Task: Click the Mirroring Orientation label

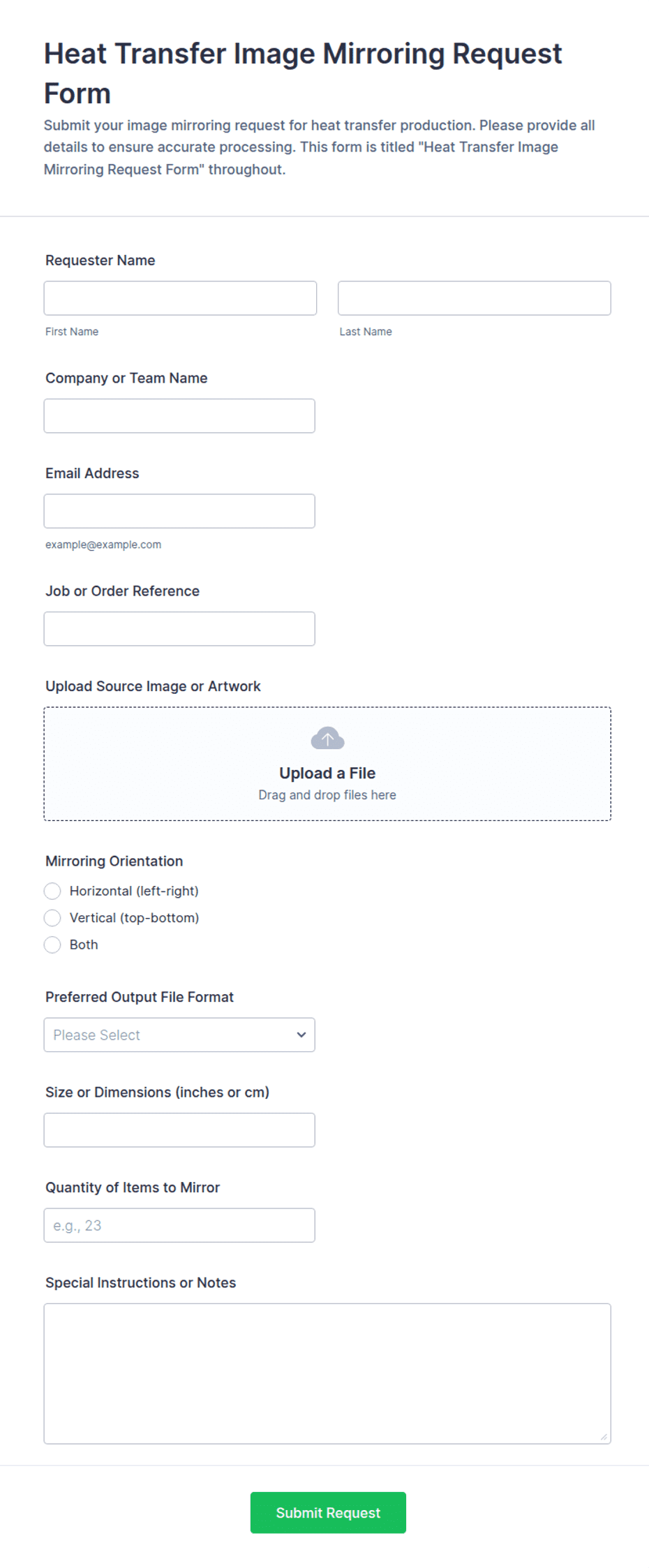Action: (x=114, y=861)
